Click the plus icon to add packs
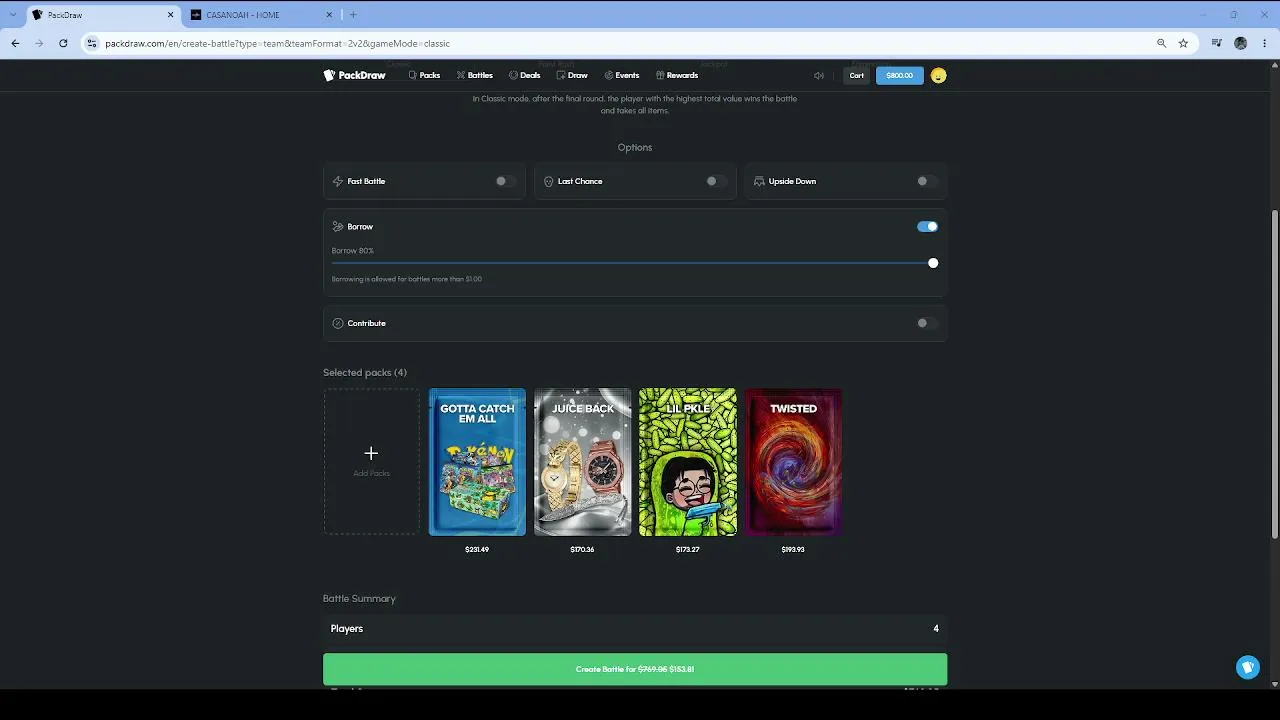 click(371, 453)
